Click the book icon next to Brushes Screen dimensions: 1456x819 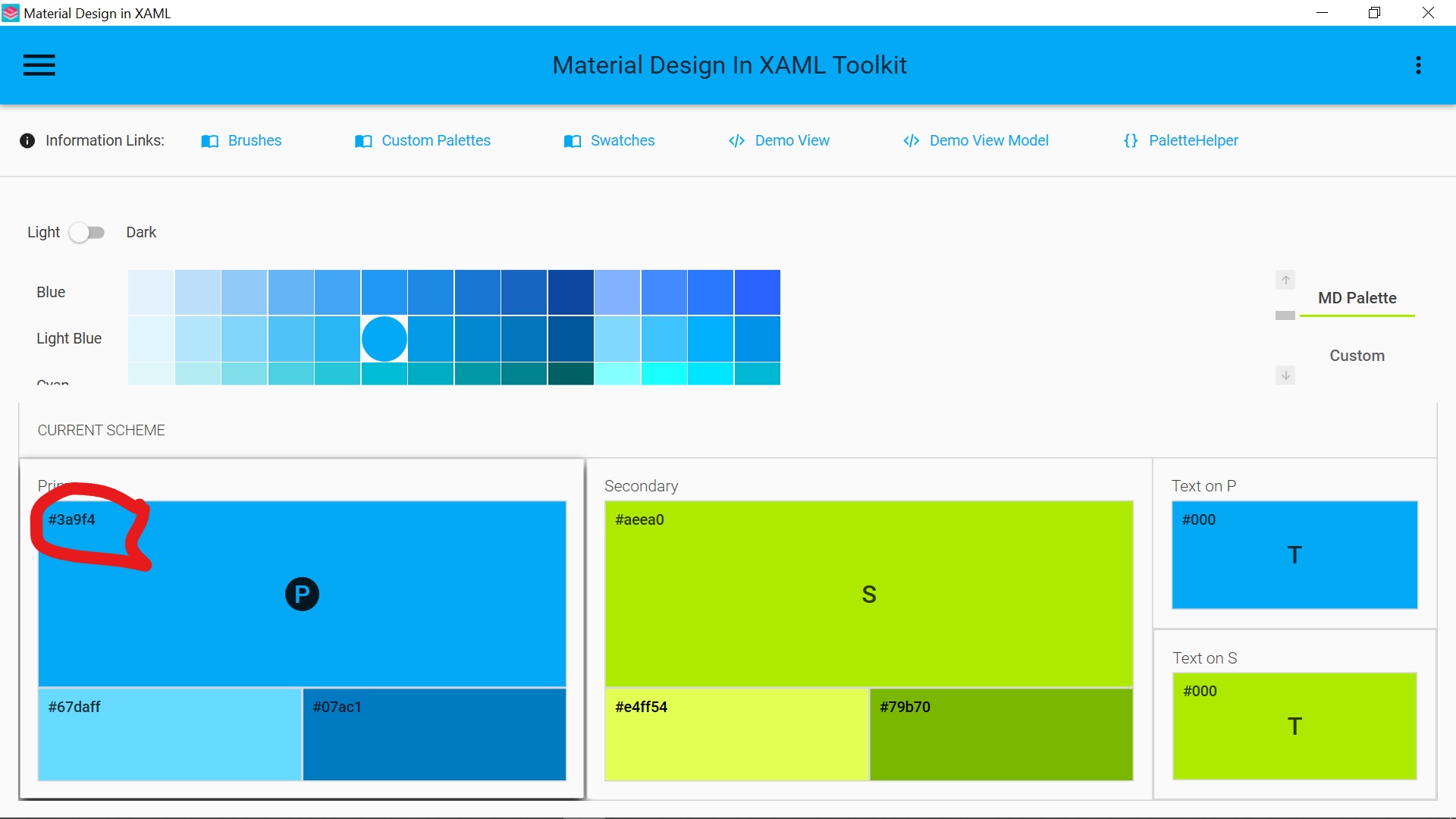[210, 141]
